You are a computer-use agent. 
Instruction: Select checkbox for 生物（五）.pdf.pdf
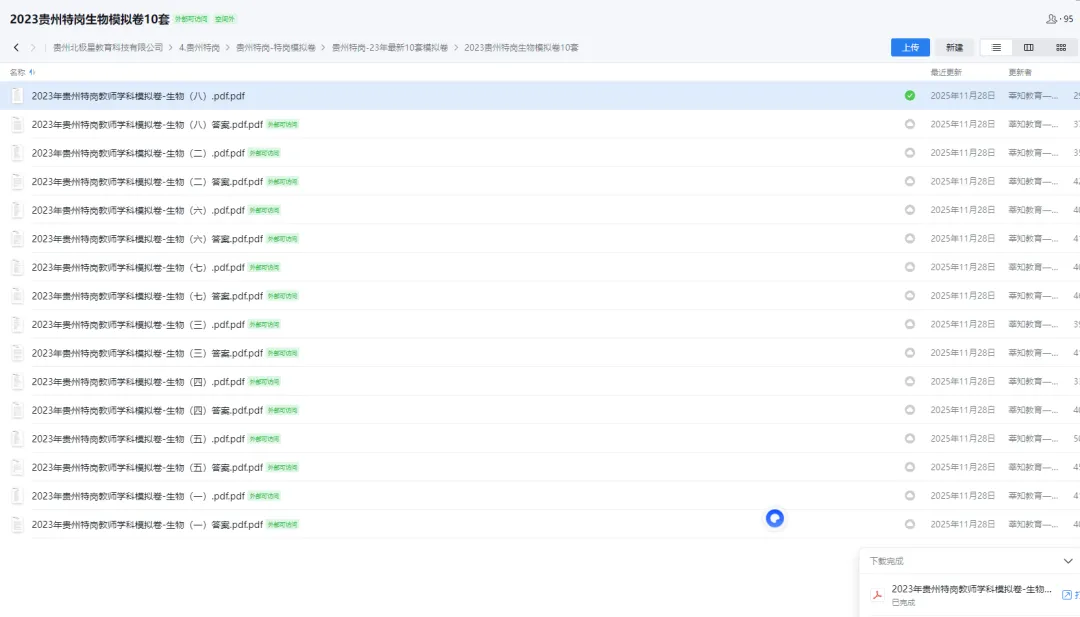[910, 439]
